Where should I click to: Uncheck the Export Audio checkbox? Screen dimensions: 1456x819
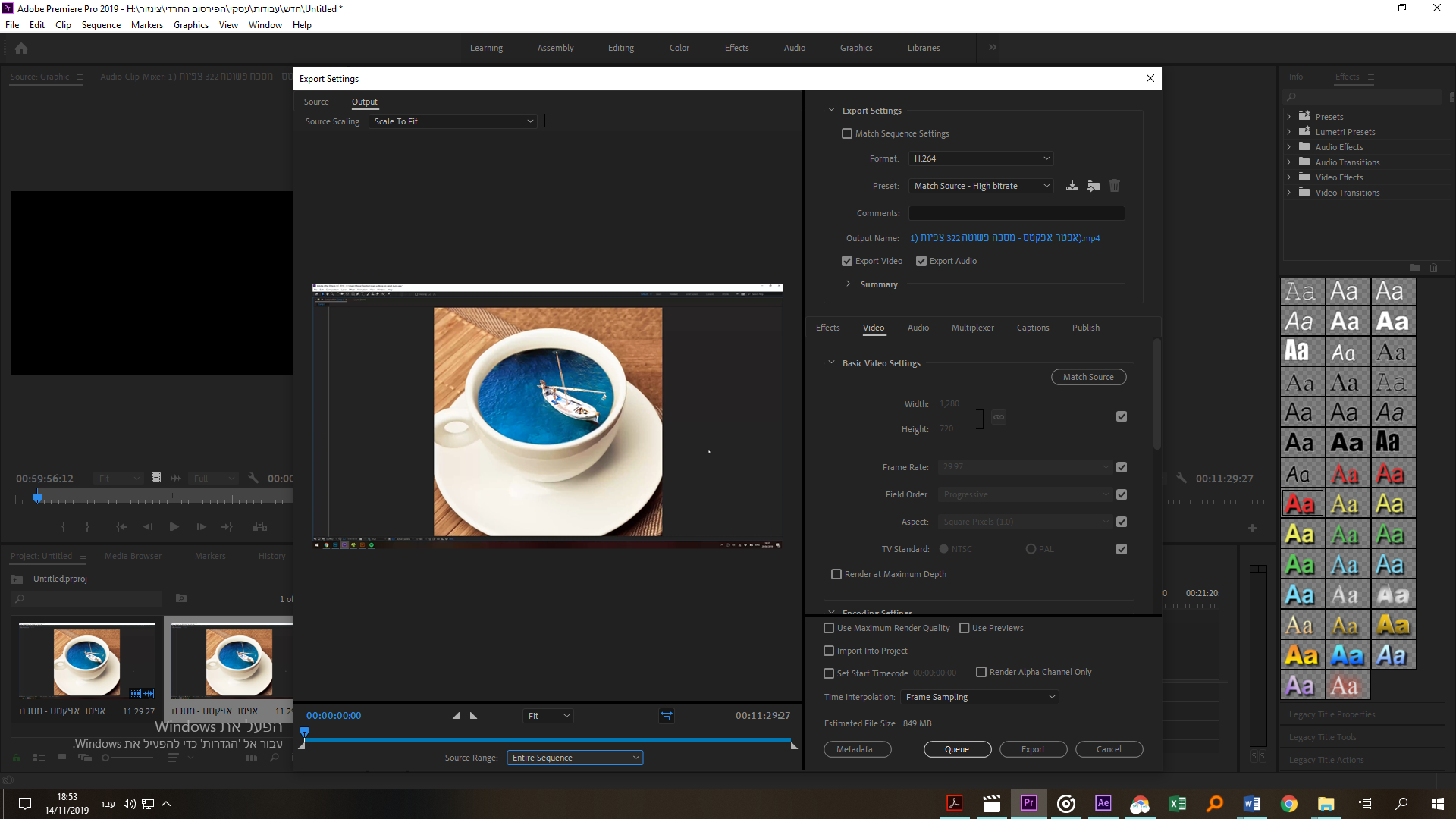coord(921,261)
